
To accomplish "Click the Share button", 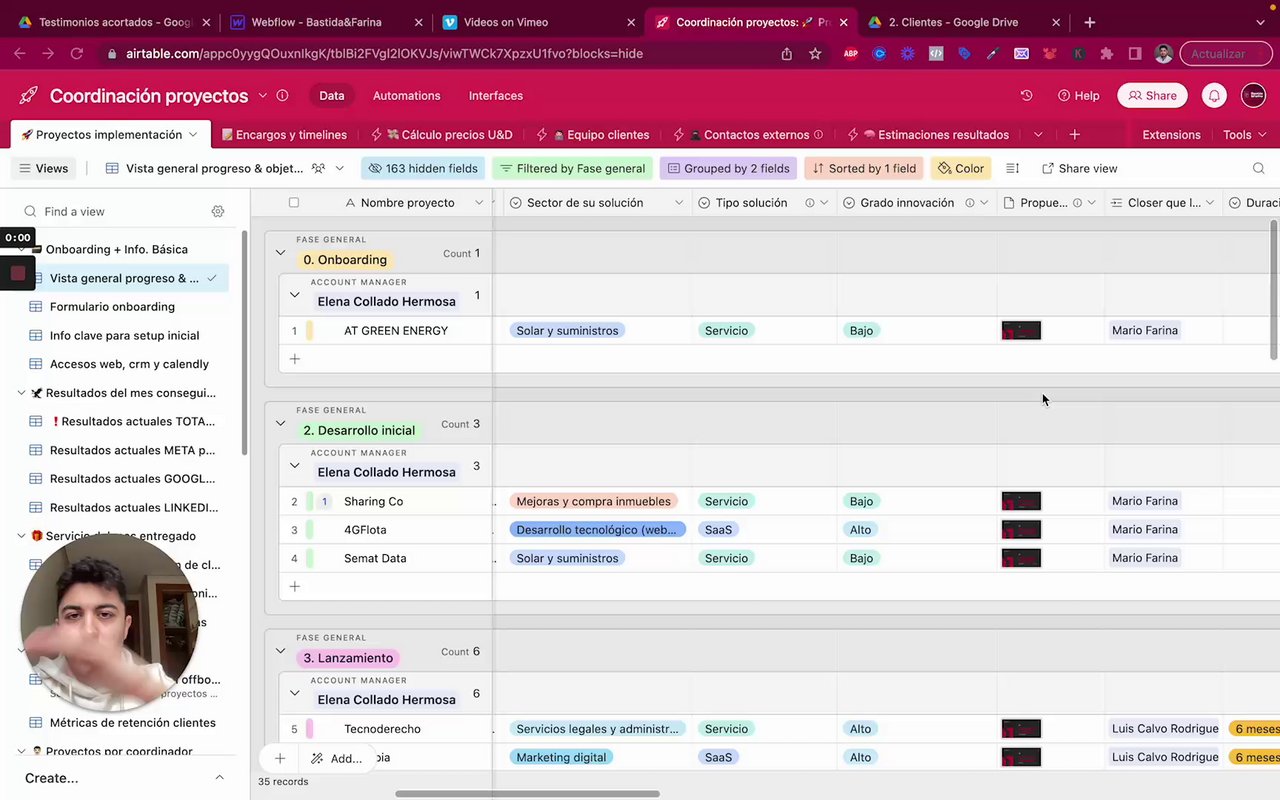I will (x=1152, y=96).
